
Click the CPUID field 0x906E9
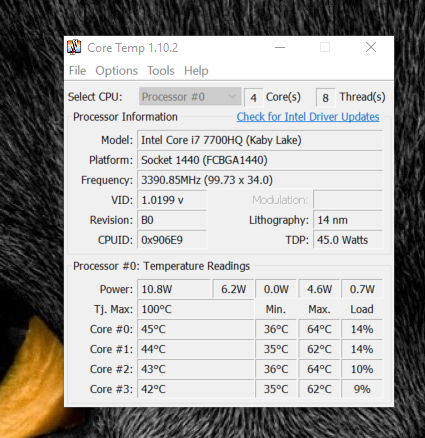pyautogui.click(x=172, y=240)
